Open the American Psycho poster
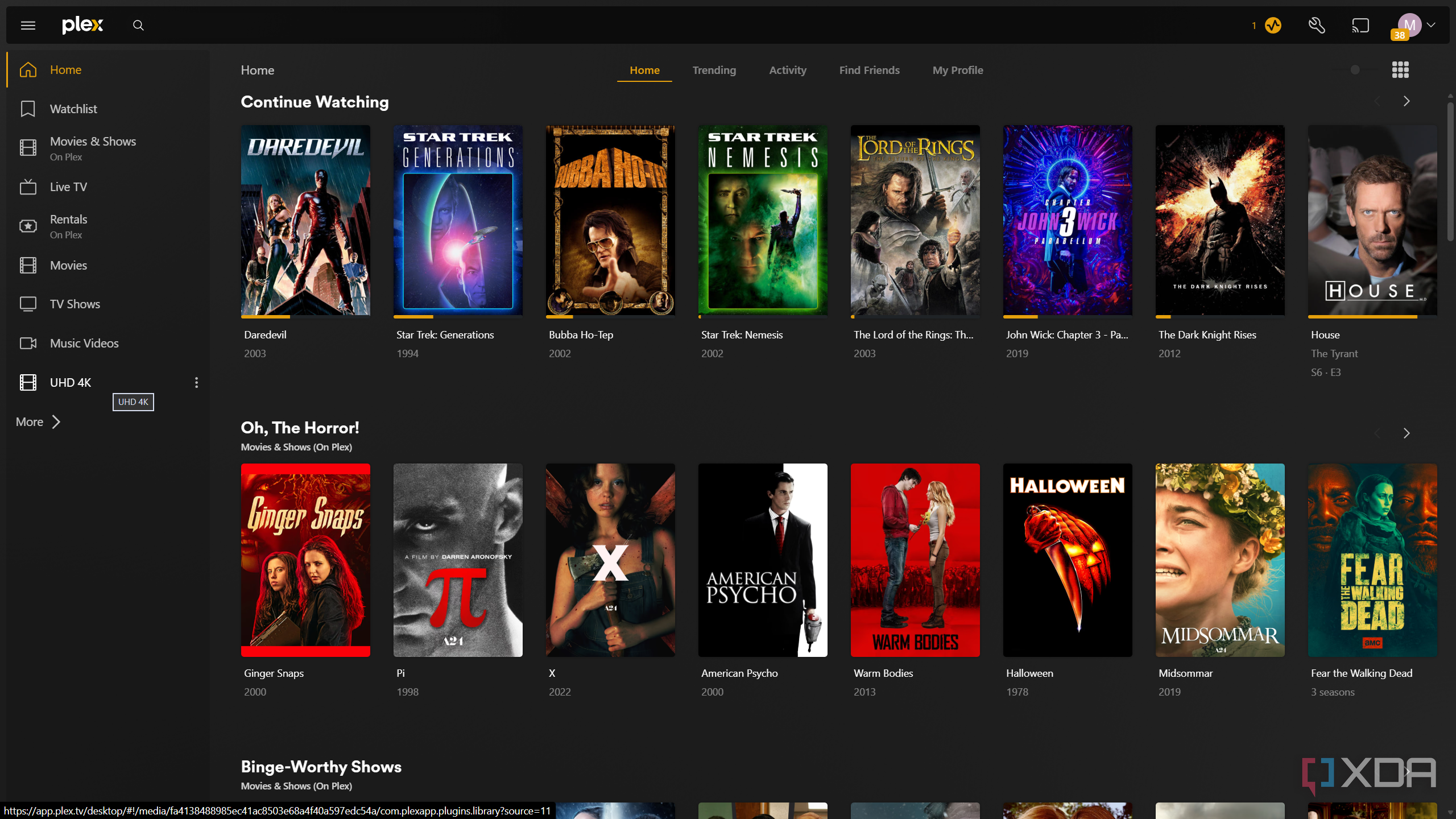Viewport: 1456px width, 819px height. click(x=763, y=560)
